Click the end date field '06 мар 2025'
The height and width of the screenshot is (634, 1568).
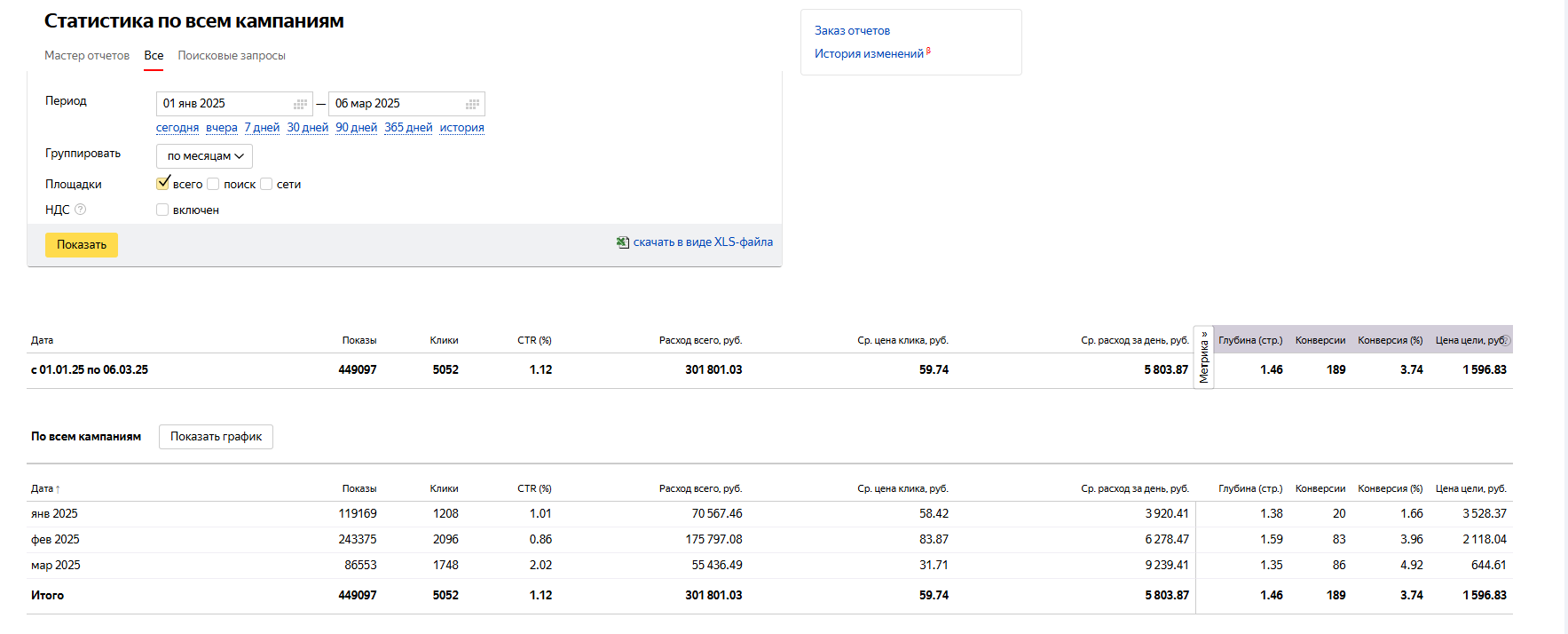[406, 104]
